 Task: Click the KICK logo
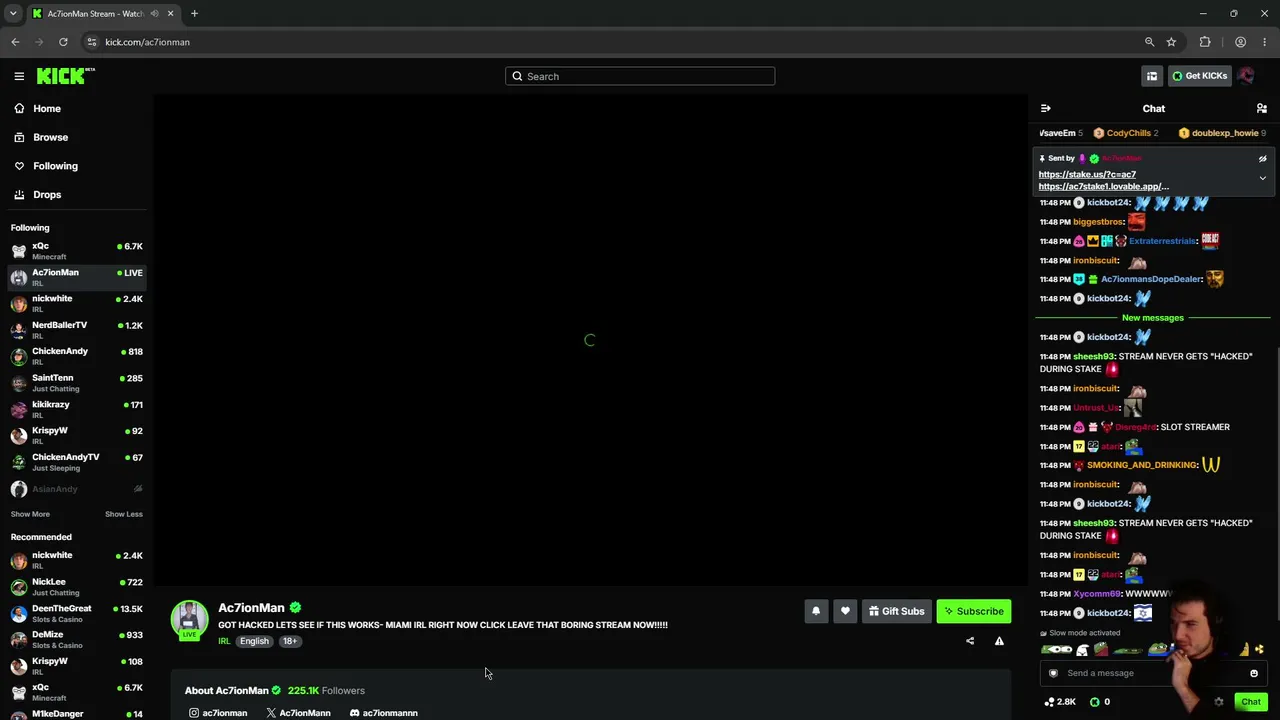click(x=66, y=76)
